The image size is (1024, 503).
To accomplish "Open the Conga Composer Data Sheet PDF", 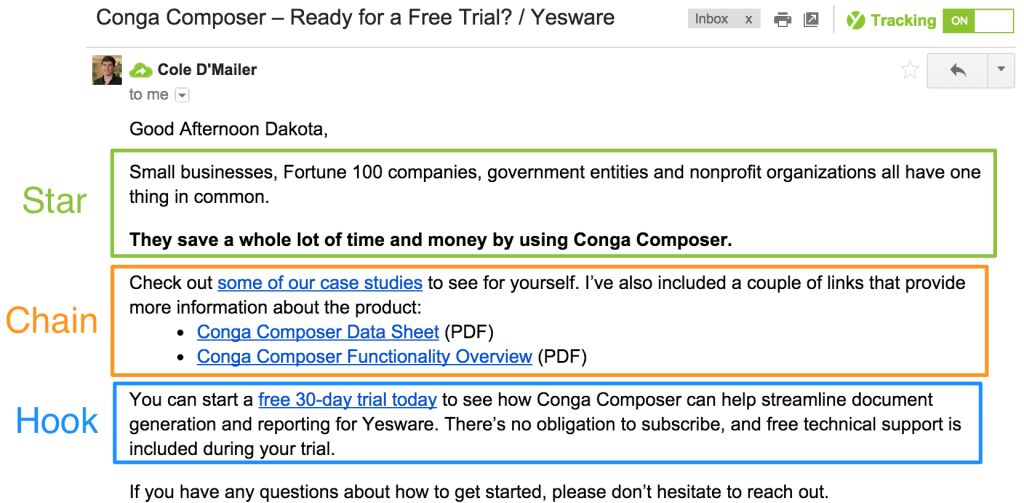I will pos(318,331).
